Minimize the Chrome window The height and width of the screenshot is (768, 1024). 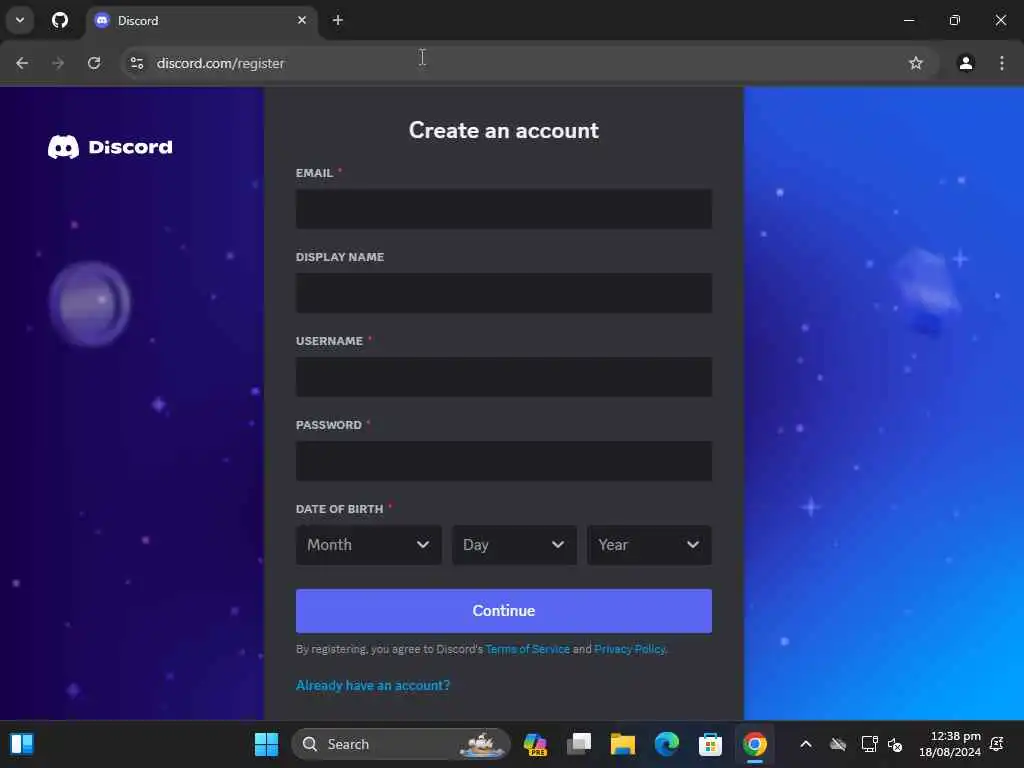[x=908, y=20]
